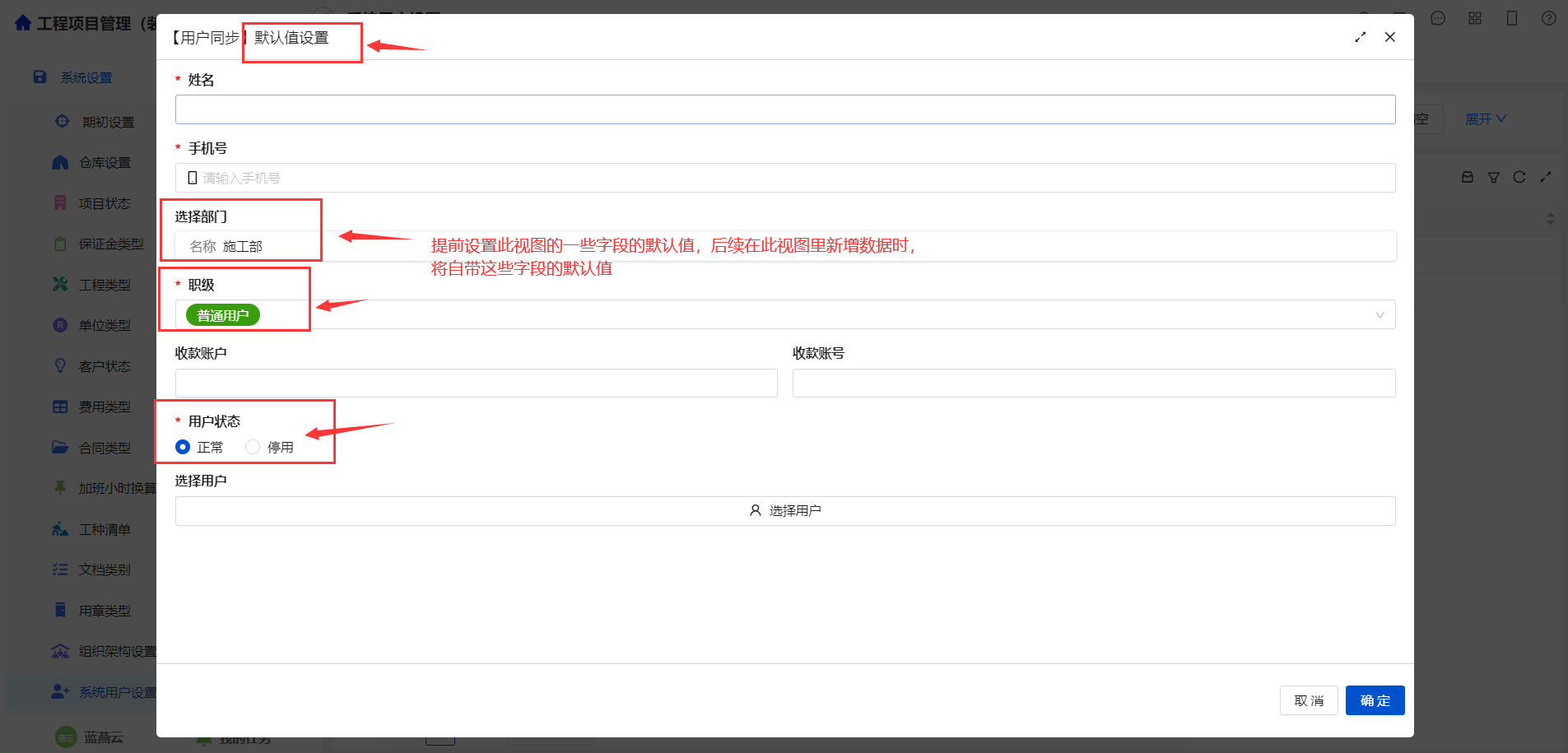
Task: Click the 系统用户设置 user-add icon
Action: click(60, 691)
